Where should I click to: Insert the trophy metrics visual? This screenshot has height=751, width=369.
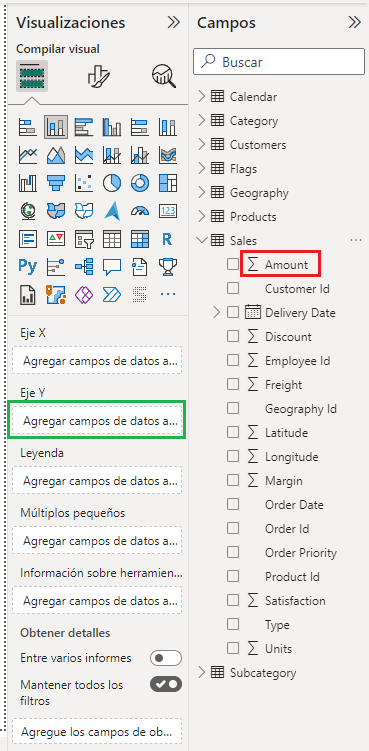click(x=168, y=266)
